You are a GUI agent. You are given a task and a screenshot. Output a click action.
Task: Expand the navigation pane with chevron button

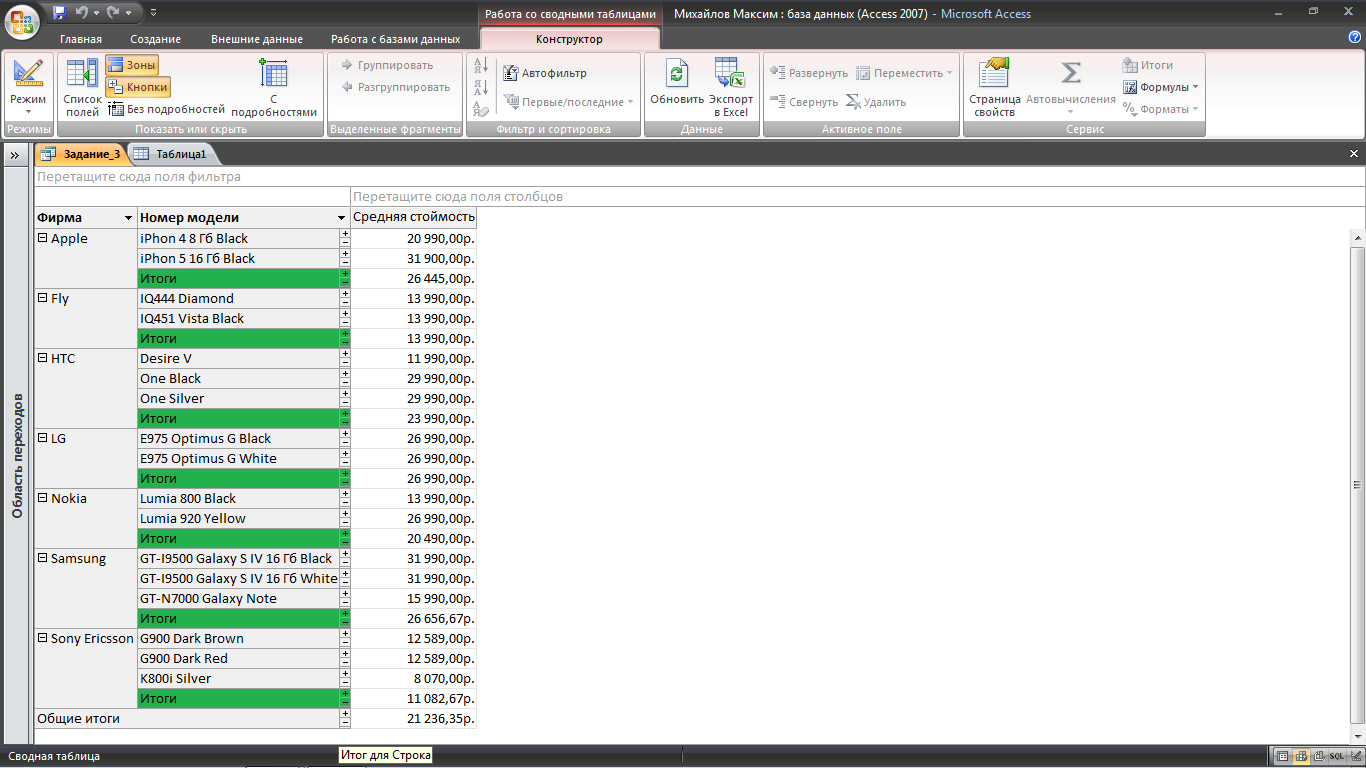(x=15, y=155)
